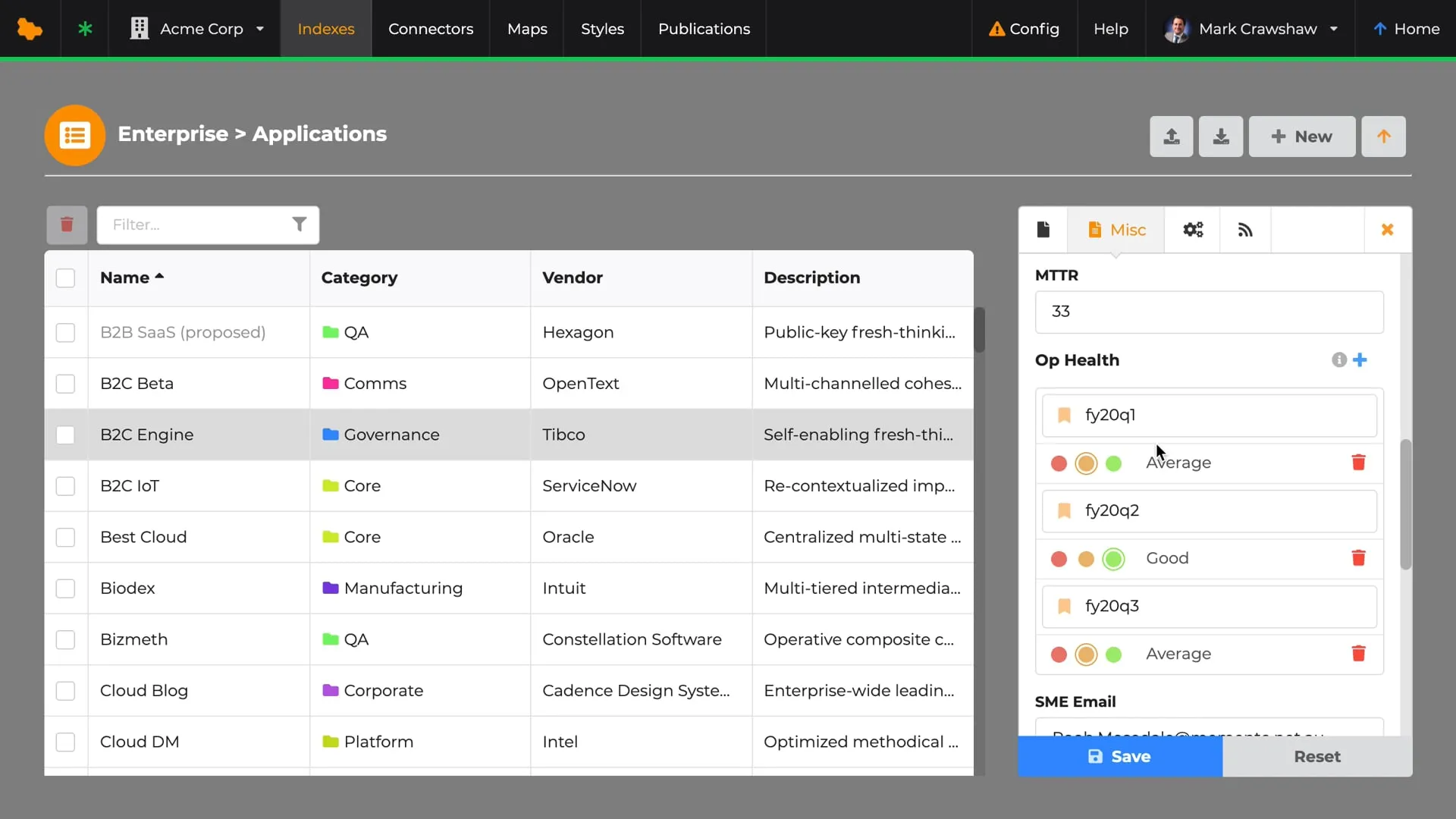1456x819 pixels.
Task: Check the Biodex row checkbox
Action: click(65, 588)
